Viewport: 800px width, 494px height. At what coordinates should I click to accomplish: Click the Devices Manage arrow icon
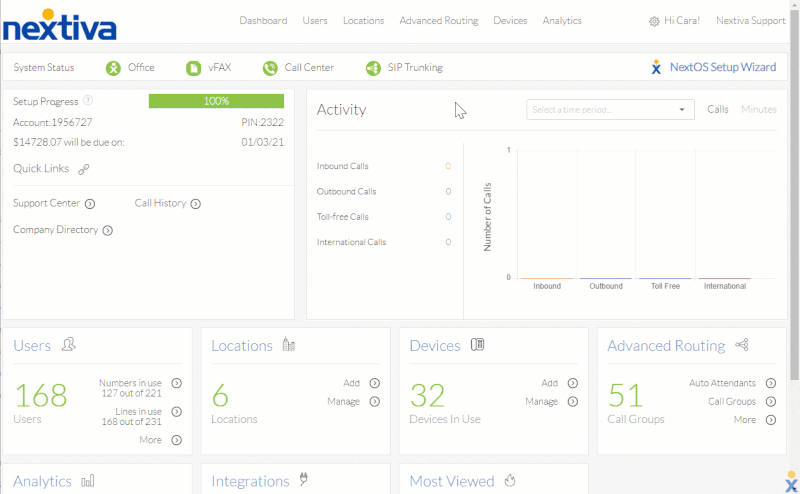(572, 401)
